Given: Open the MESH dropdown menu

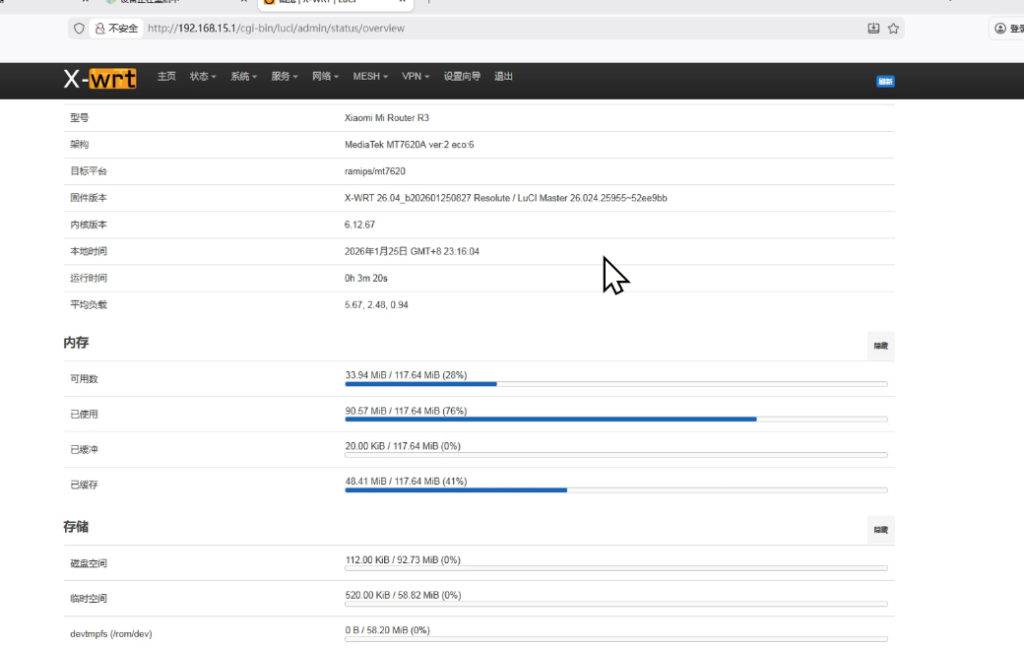Looking at the screenshot, I should 369,76.
